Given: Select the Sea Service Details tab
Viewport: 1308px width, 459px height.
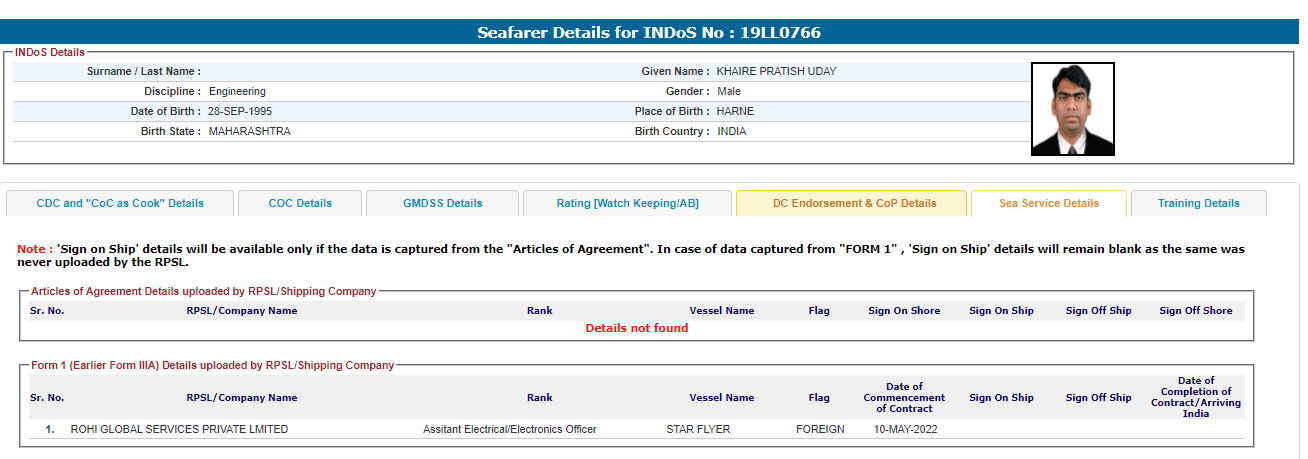Looking at the screenshot, I should coord(1049,203).
